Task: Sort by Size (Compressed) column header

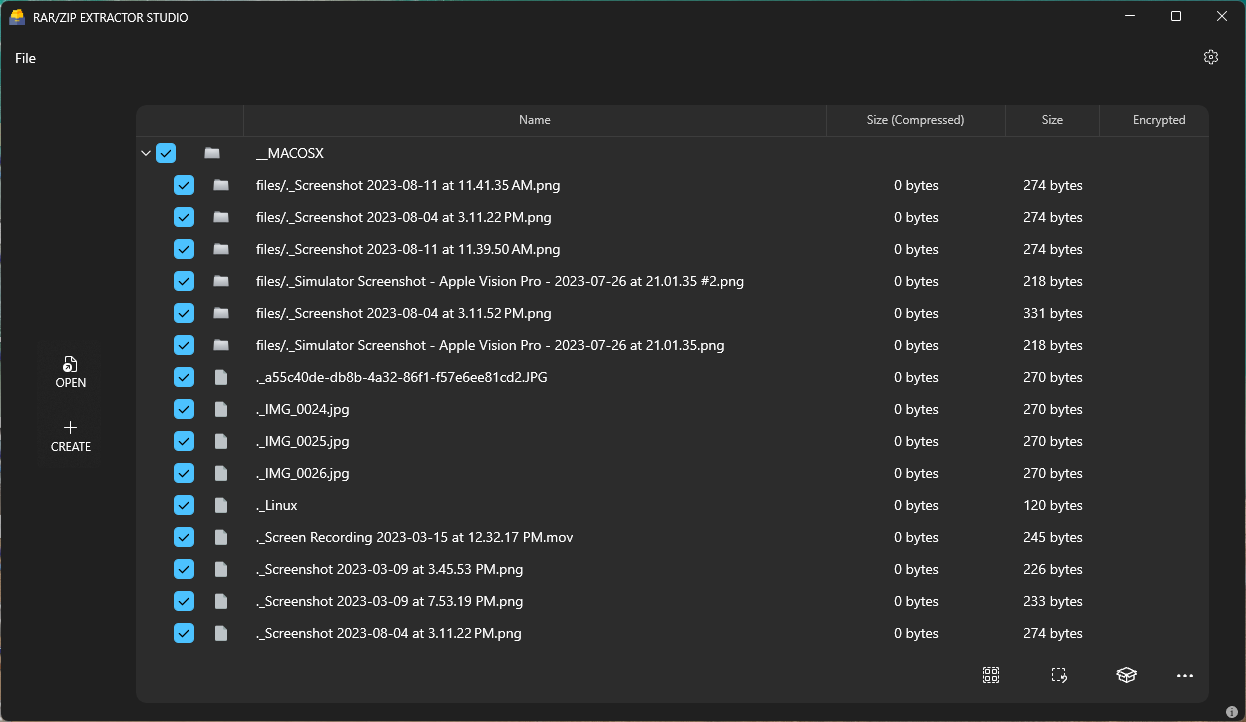Action: coord(915,120)
